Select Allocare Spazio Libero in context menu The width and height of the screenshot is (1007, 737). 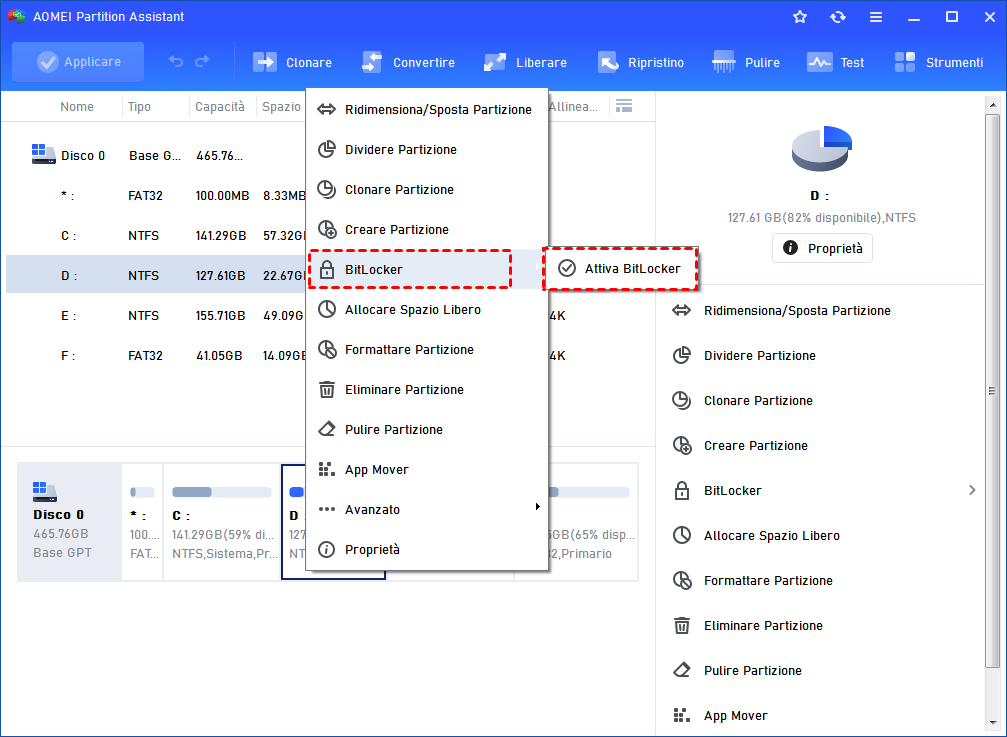pyautogui.click(x=427, y=309)
